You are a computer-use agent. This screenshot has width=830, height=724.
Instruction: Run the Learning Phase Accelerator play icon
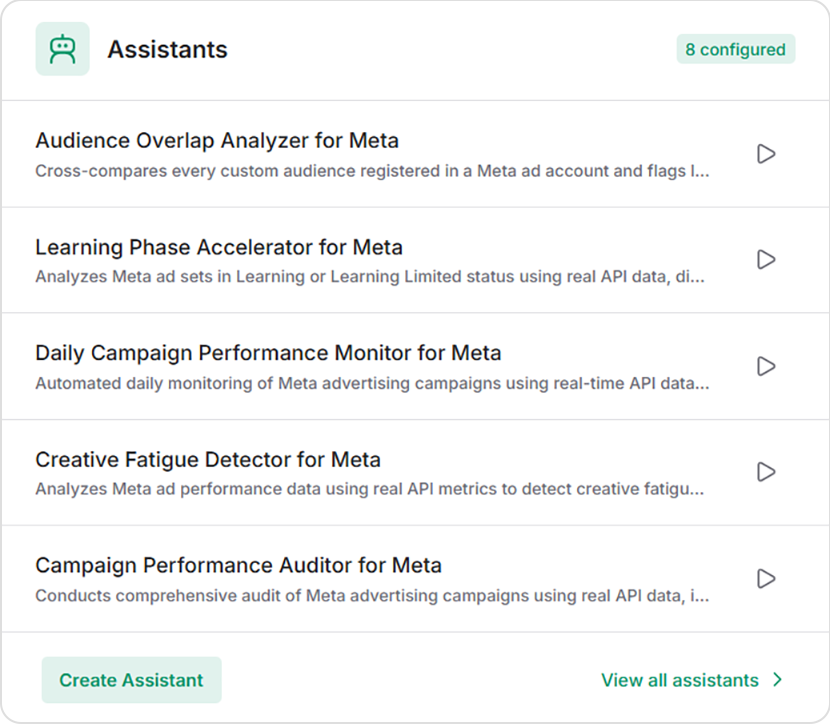tap(766, 259)
